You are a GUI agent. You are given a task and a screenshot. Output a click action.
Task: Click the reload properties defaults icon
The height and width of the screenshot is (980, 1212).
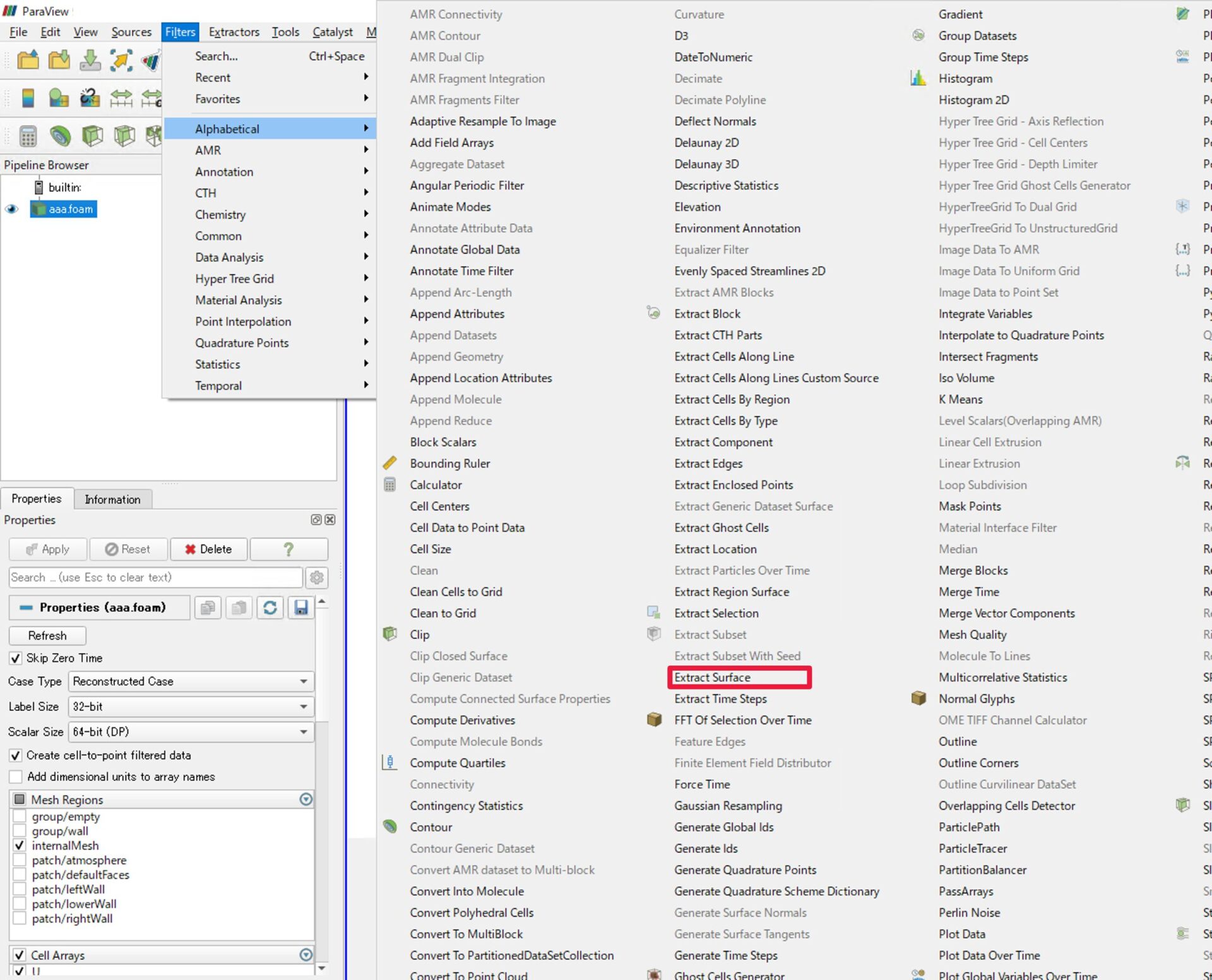[270, 607]
